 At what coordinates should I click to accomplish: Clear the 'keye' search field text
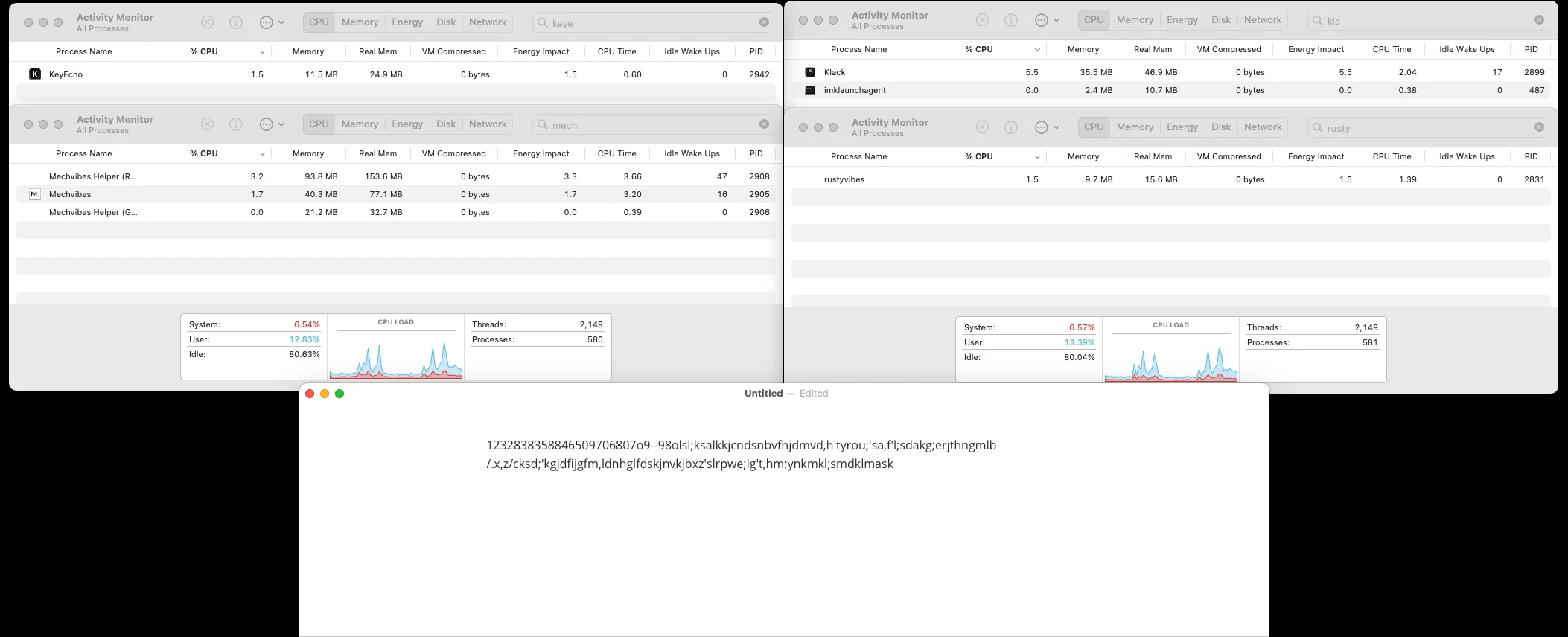click(x=764, y=22)
